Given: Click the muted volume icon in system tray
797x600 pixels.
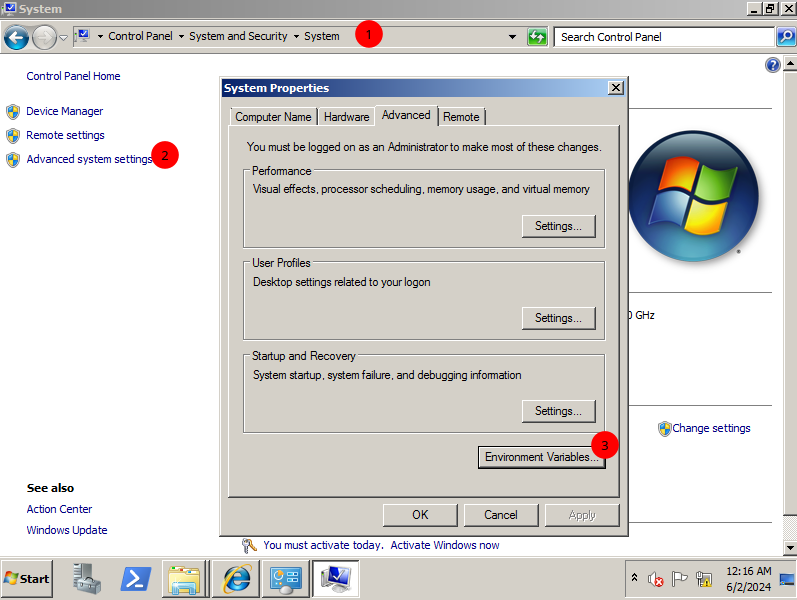Looking at the screenshot, I should 656,579.
